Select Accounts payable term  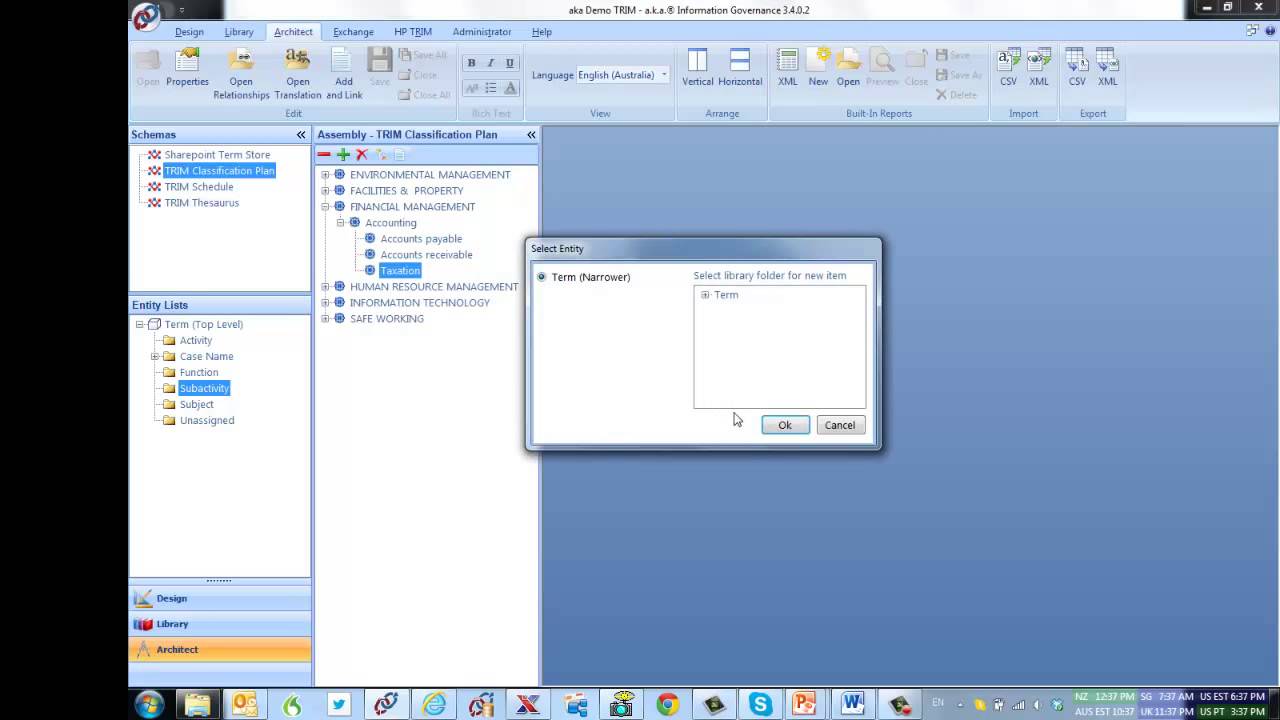[421, 239]
